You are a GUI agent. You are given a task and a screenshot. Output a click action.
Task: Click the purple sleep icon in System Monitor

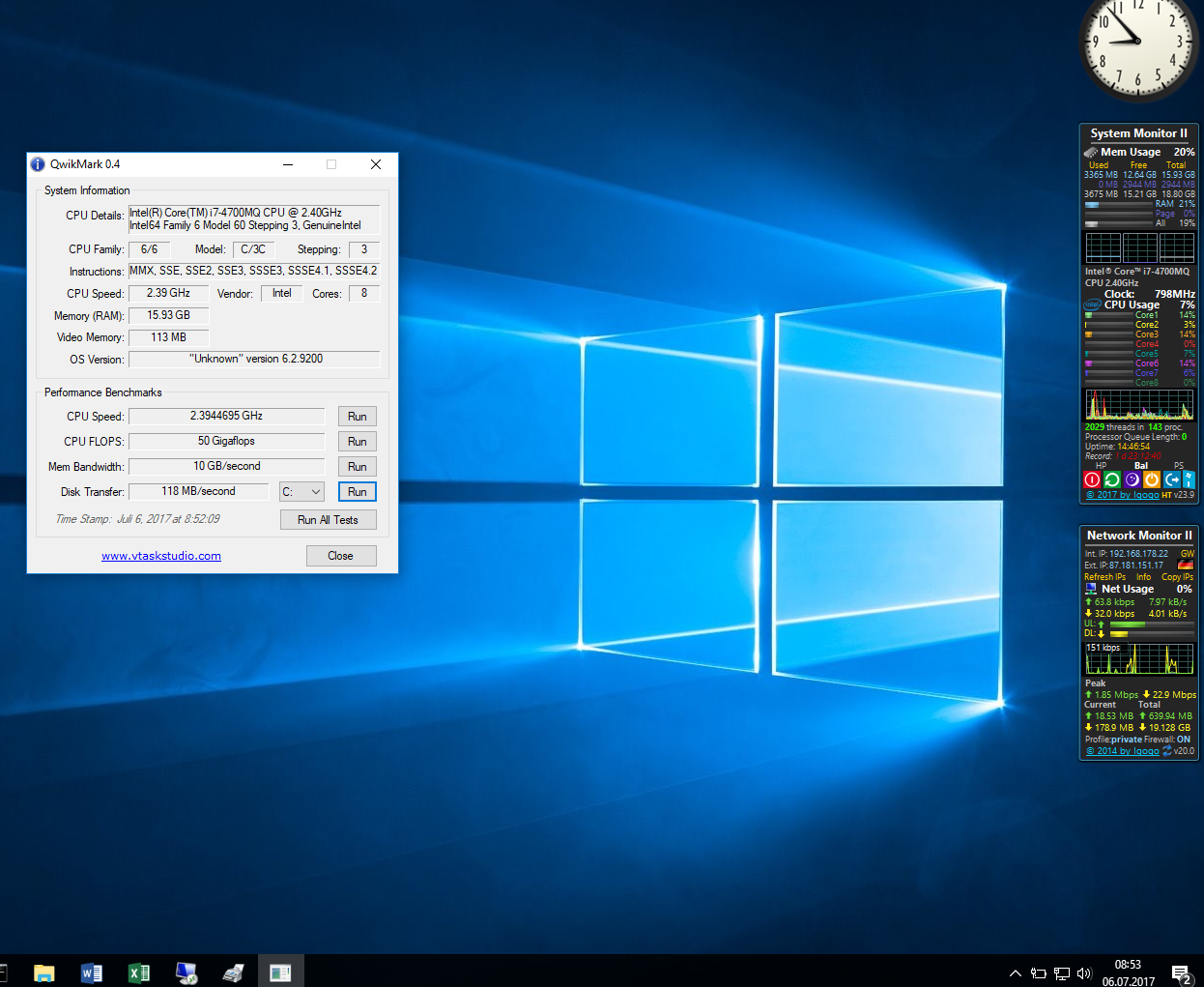[1132, 479]
